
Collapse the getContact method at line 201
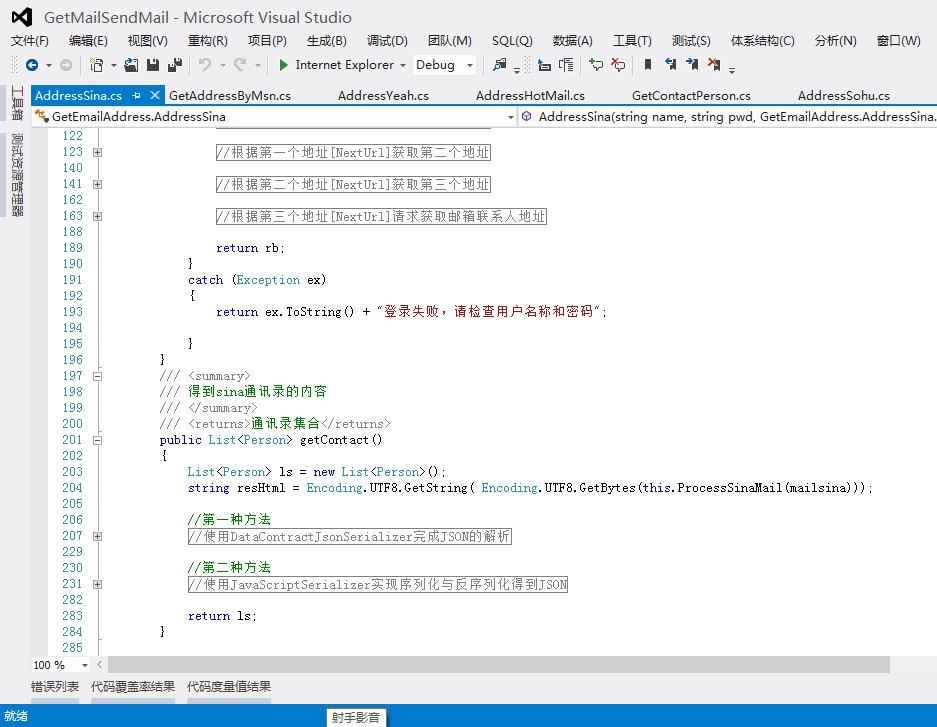point(97,440)
